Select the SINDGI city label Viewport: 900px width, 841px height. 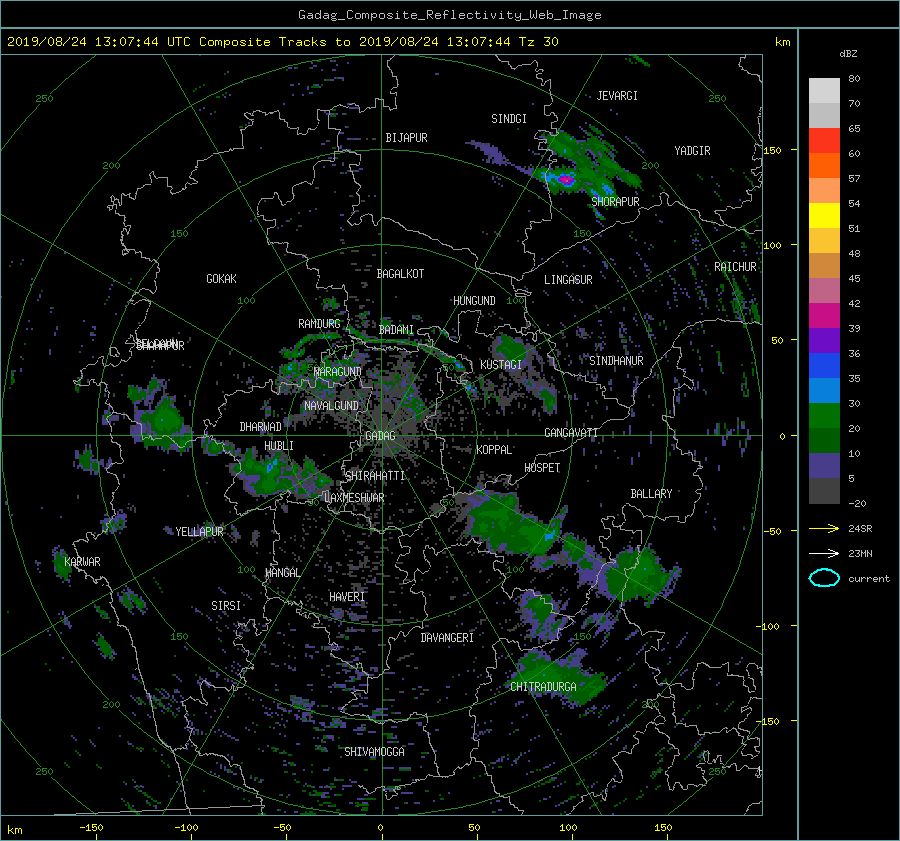509,119
